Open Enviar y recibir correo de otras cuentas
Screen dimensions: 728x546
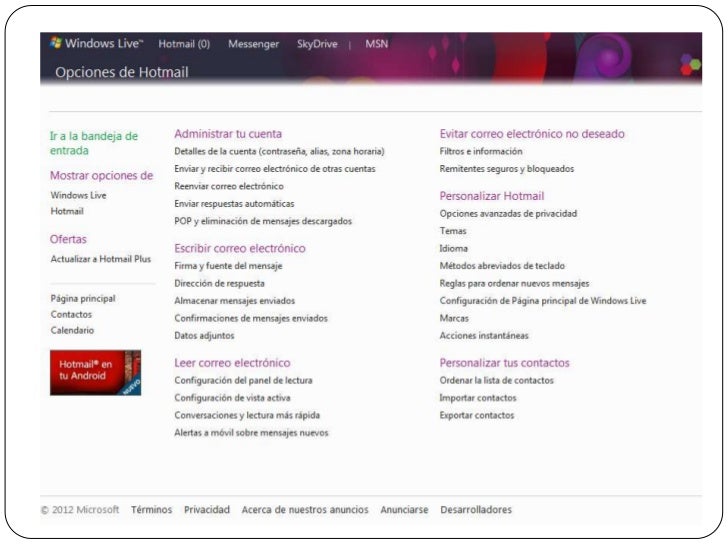click(275, 169)
